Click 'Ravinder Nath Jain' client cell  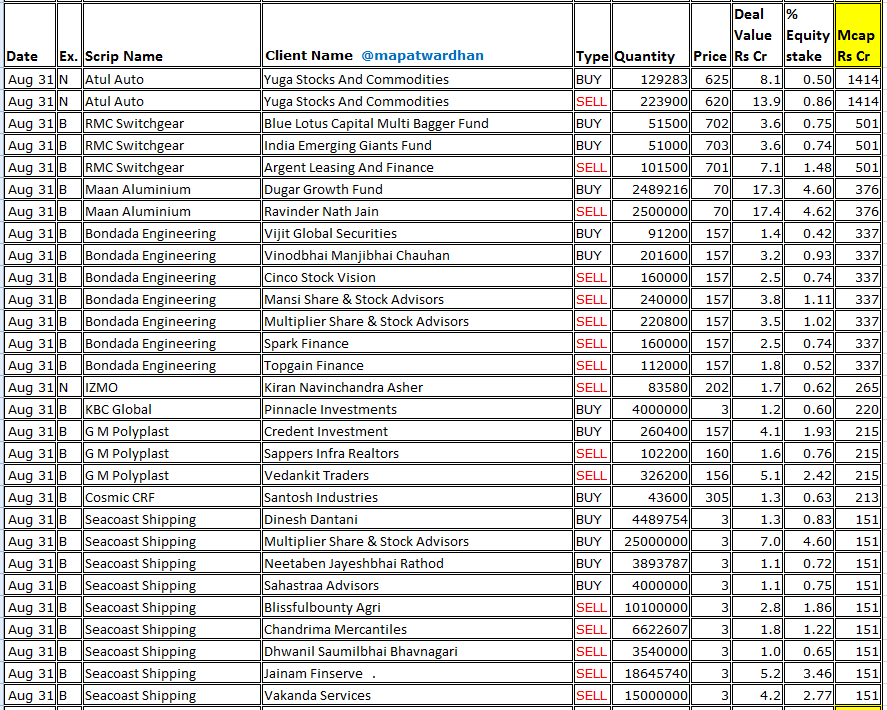(417, 212)
